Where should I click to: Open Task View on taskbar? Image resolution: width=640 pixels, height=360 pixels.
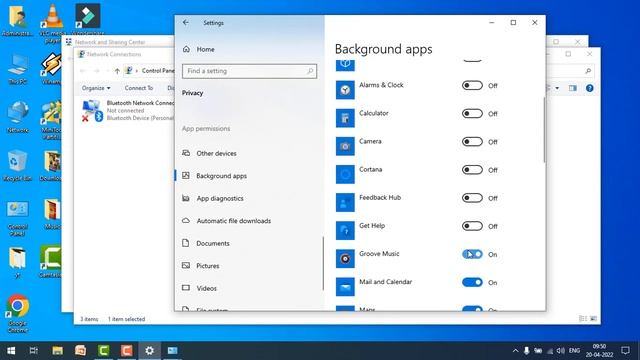point(33,351)
